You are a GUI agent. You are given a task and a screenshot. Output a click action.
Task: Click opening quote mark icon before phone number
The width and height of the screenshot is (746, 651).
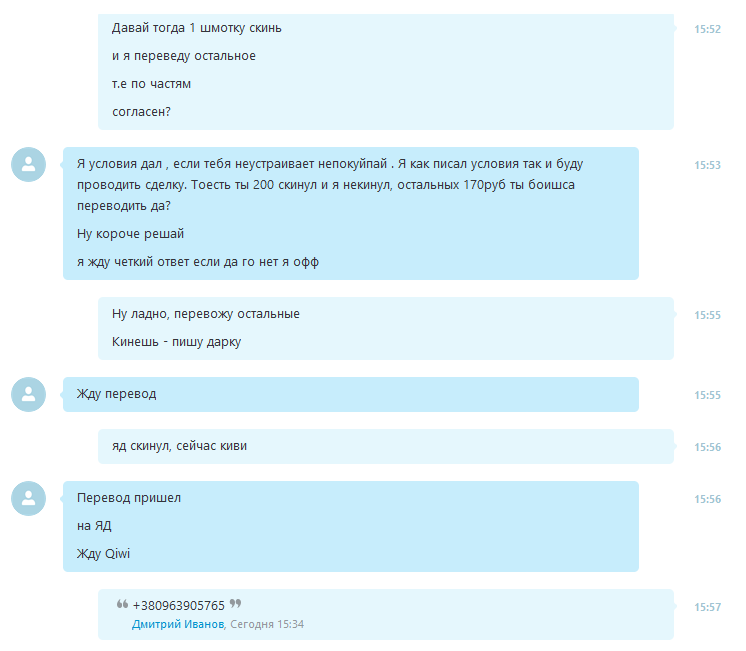click(x=122, y=604)
